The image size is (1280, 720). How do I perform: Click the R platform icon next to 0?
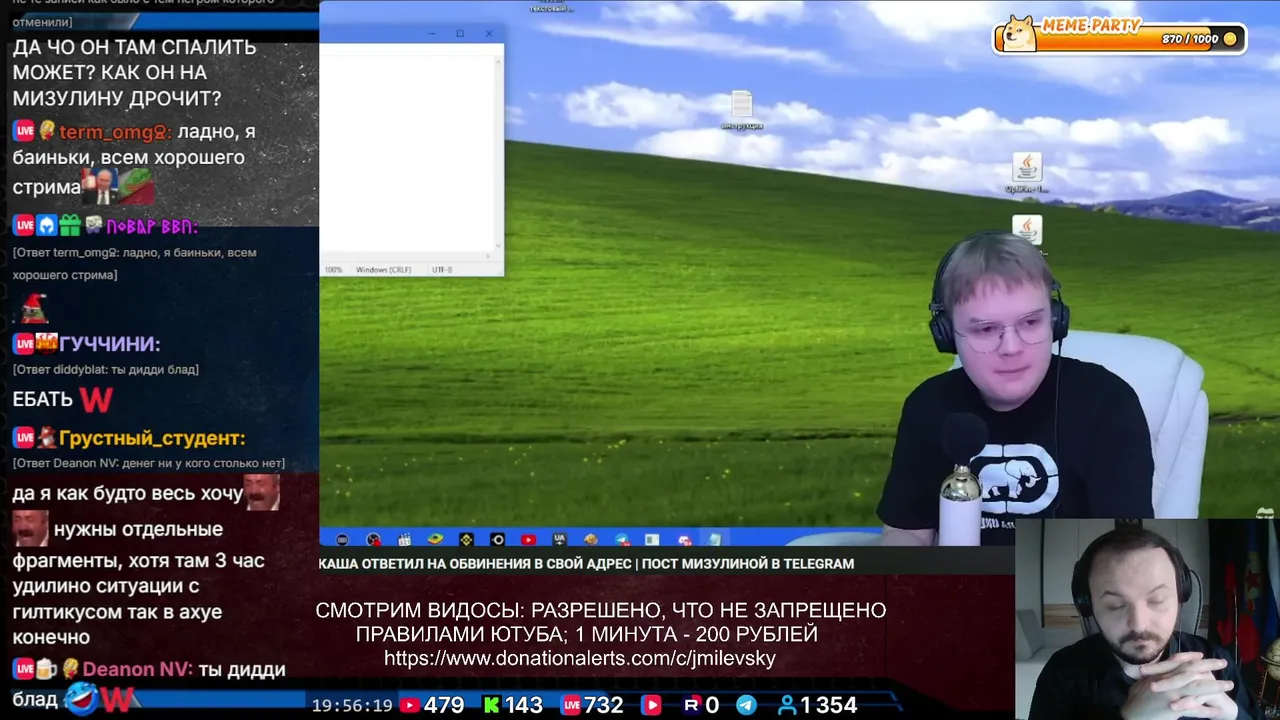point(691,705)
